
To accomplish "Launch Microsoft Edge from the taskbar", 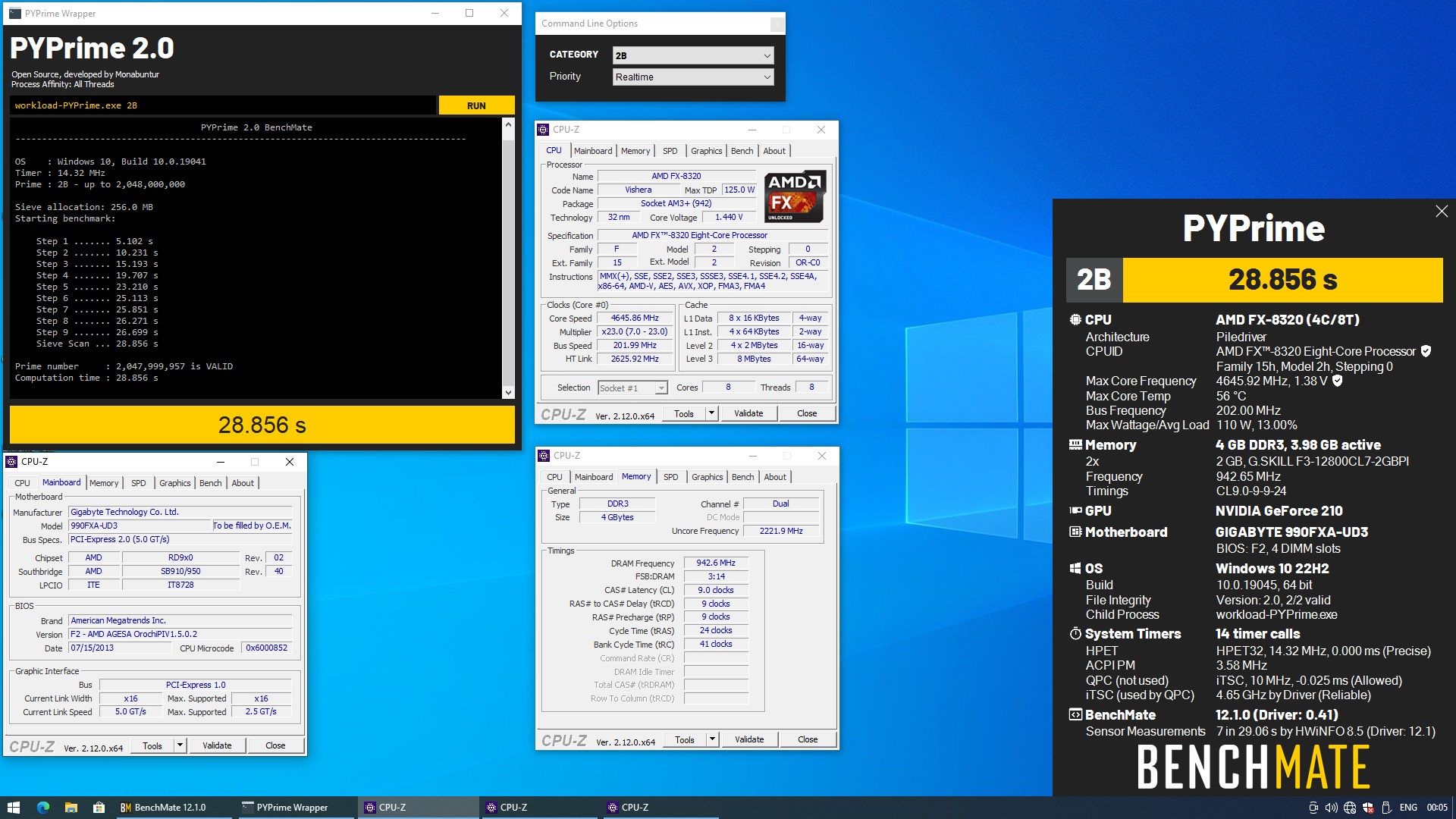I will click(x=43, y=808).
